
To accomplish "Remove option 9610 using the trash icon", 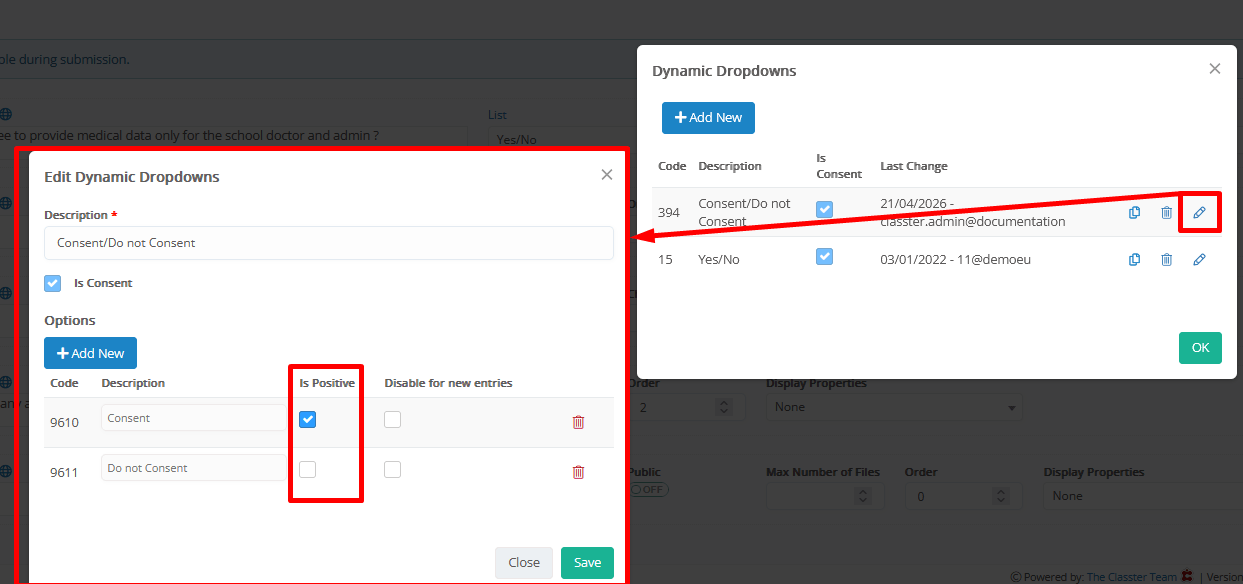I will (x=578, y=422).
